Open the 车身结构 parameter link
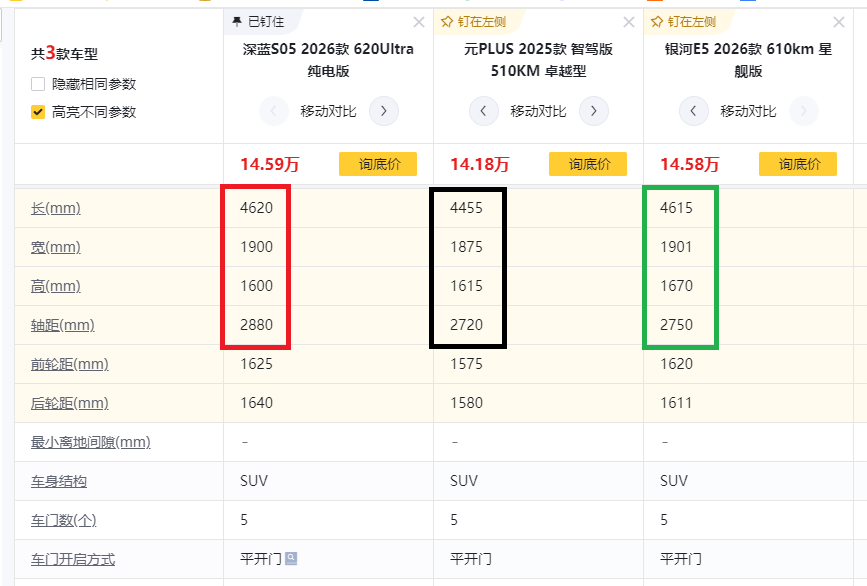Image resolution: width=867 pixels, height=586 pixels. pyautogui.click(x=59, y=482)
